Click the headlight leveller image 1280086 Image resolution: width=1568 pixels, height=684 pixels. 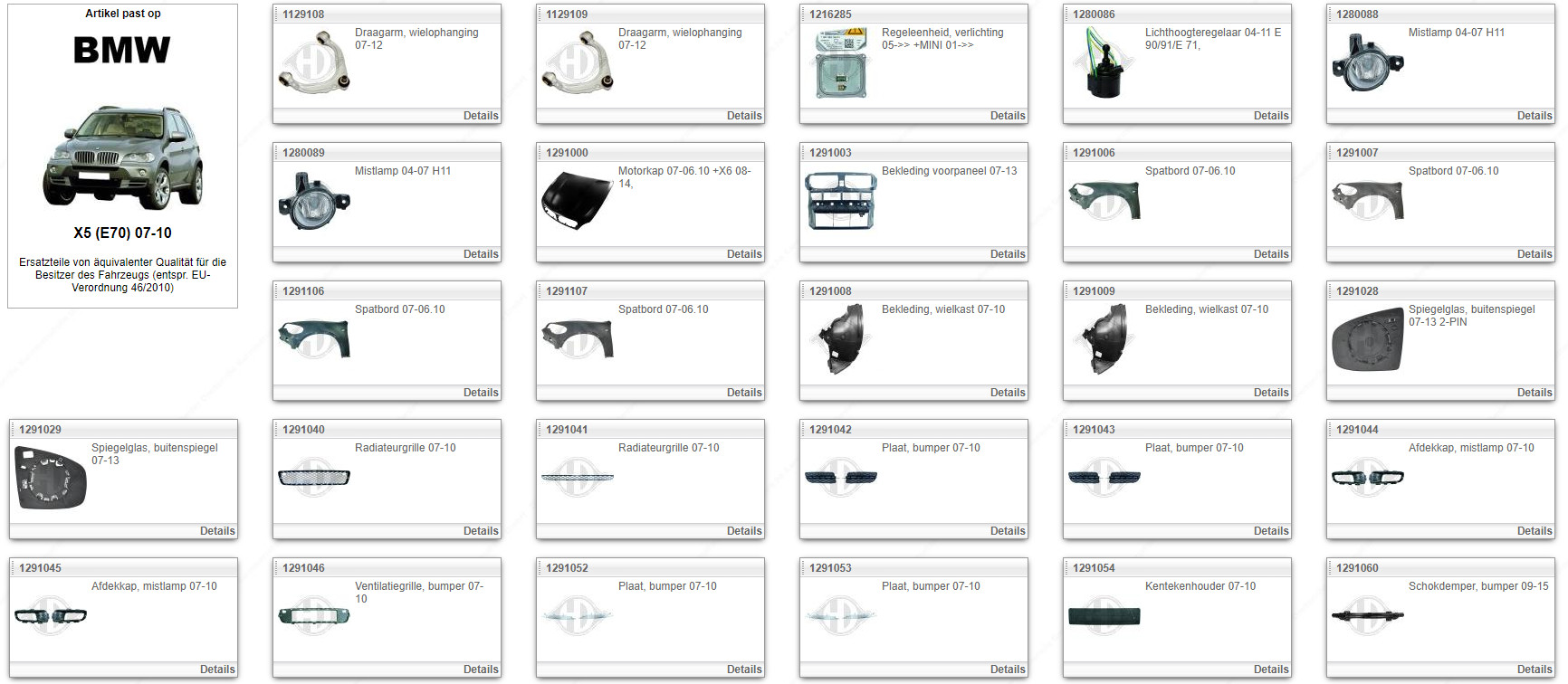pyautogui.click(x=1104, y=62)
